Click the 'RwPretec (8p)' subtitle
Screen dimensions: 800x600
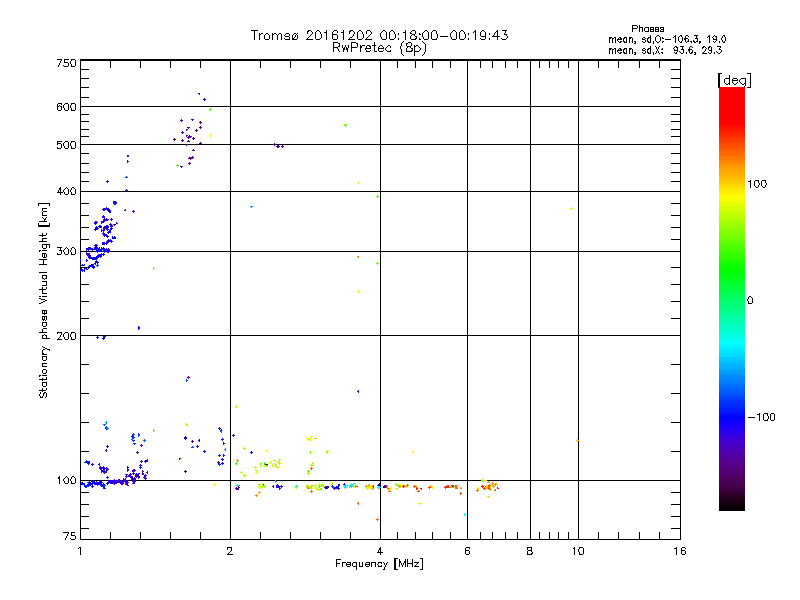pyautogui.click(x=379, y=48)
